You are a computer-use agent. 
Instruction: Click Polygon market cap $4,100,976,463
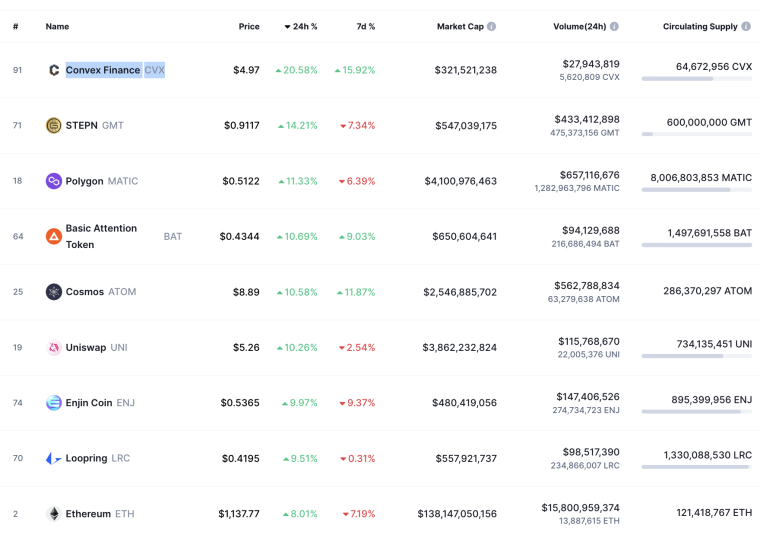(460, 181)
